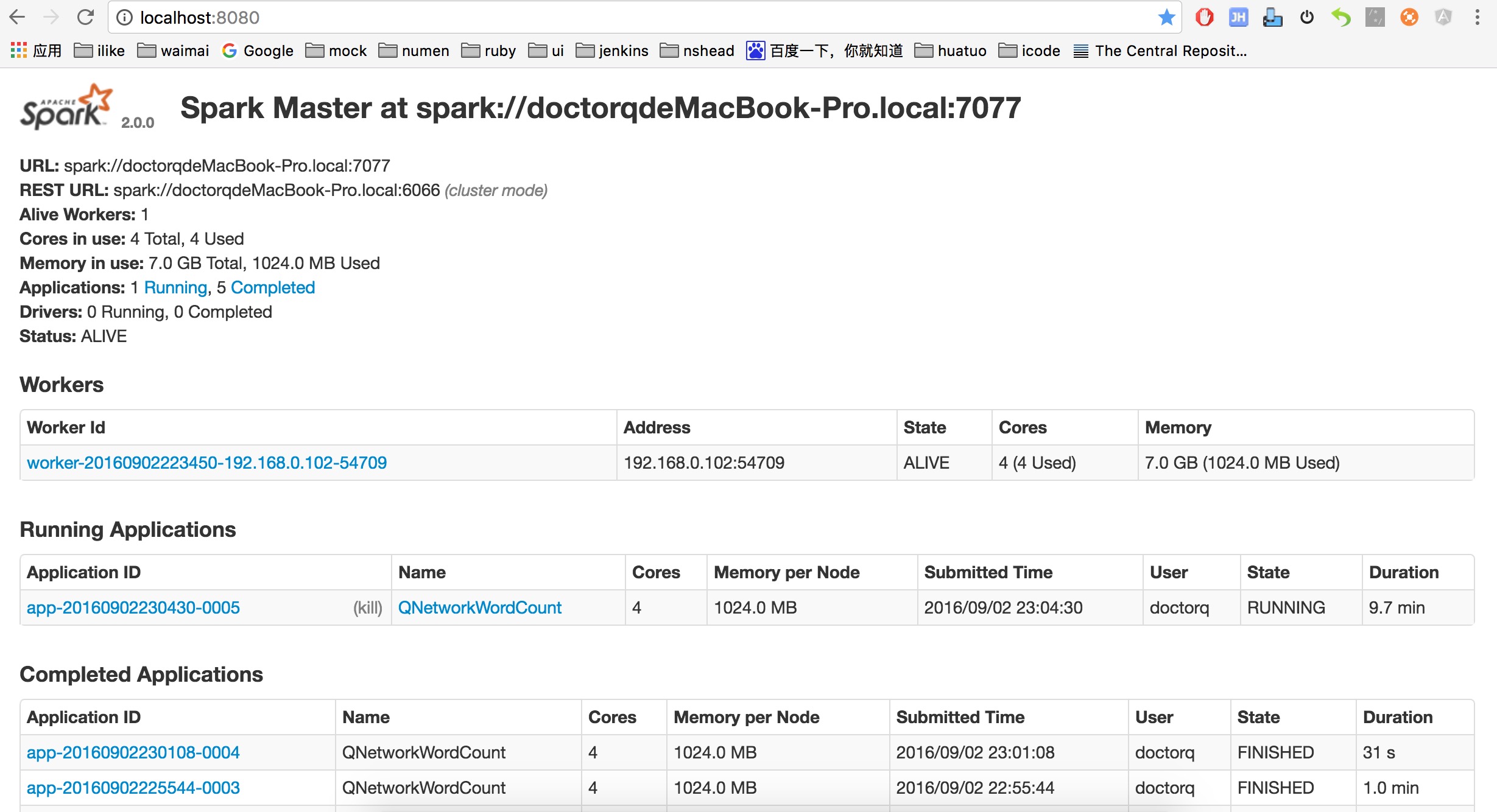Open the waimai bookmark folder
This screenshot has width=1497, height=812.
[x=173, y=51]
